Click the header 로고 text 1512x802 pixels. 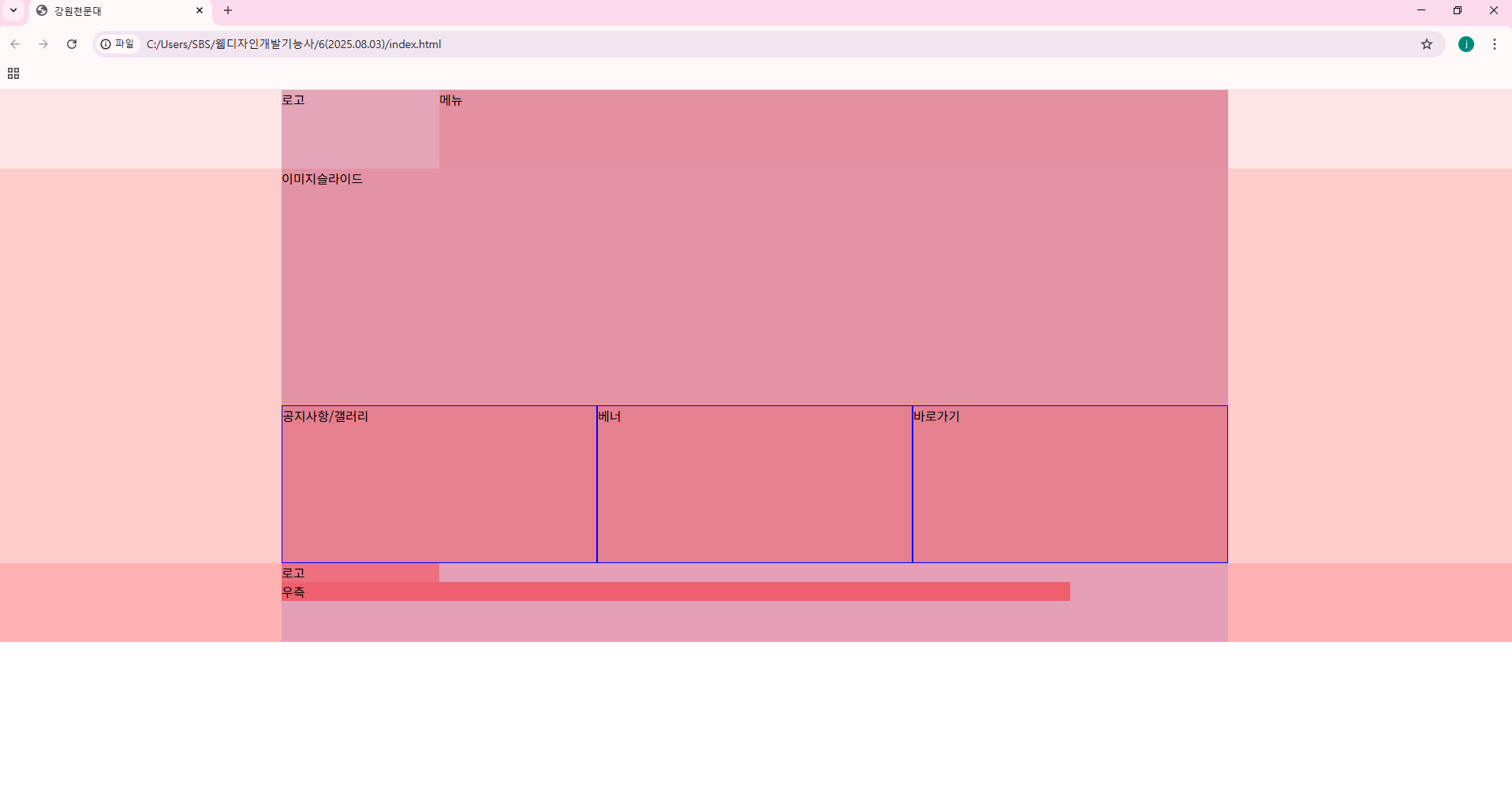pos(293,100)
